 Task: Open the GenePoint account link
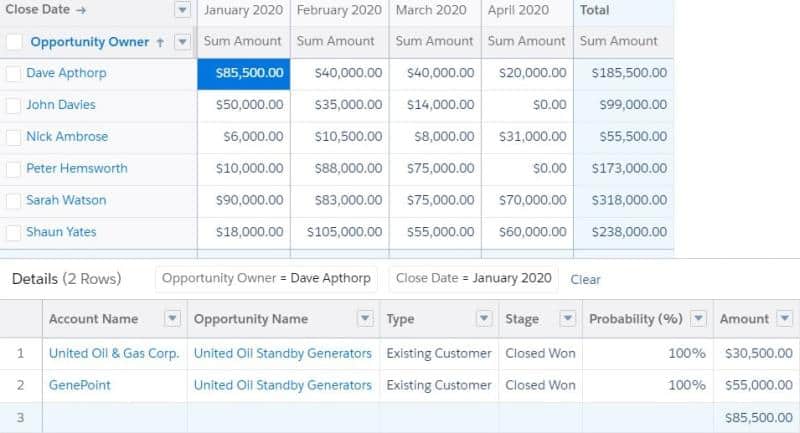click(79, 385)
